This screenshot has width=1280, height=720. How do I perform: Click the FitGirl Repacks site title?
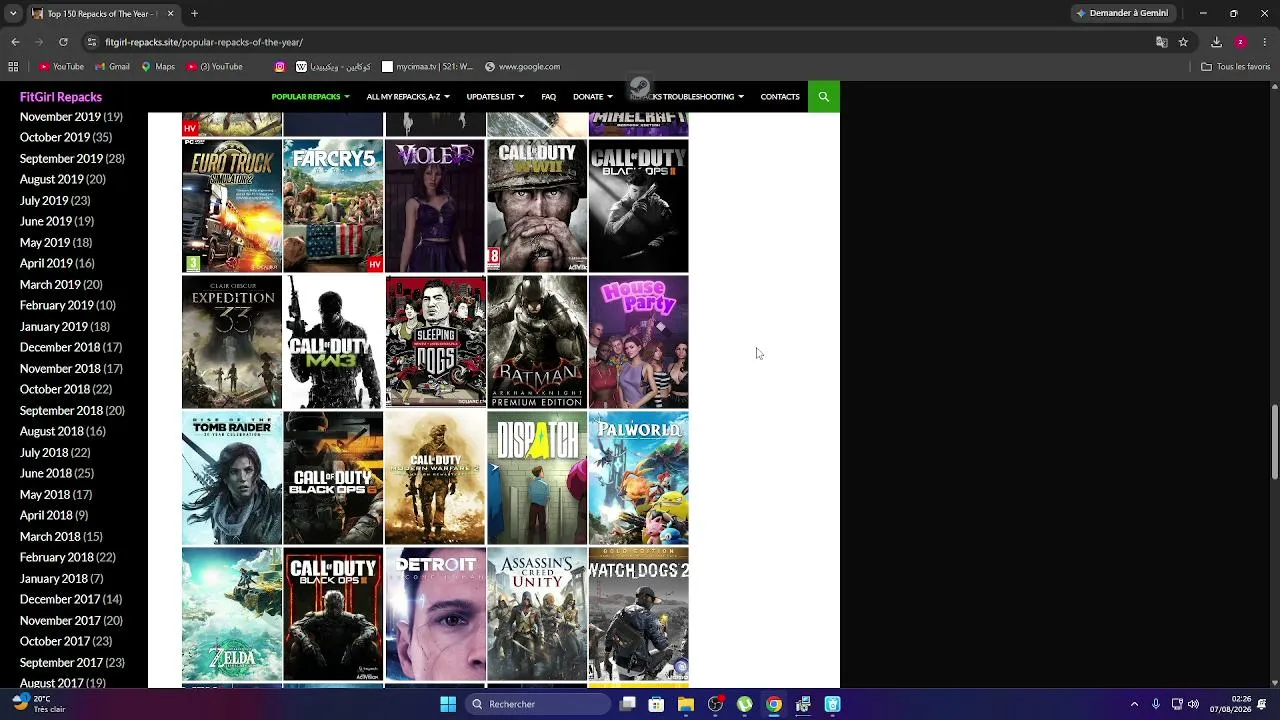point(61,97)
